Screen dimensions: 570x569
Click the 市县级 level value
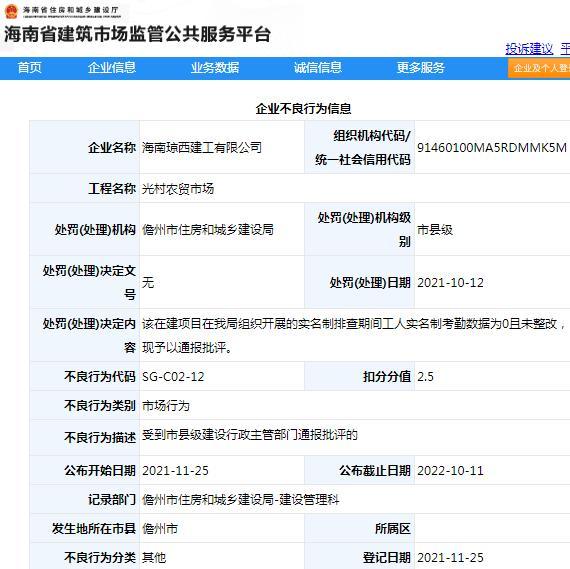coord(435,230)
